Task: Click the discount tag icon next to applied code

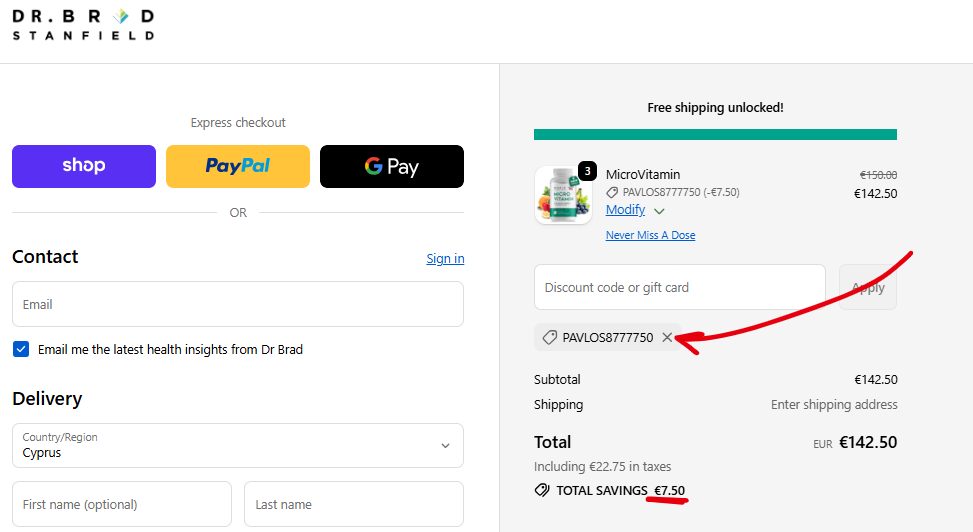Action: coord(549,338)
